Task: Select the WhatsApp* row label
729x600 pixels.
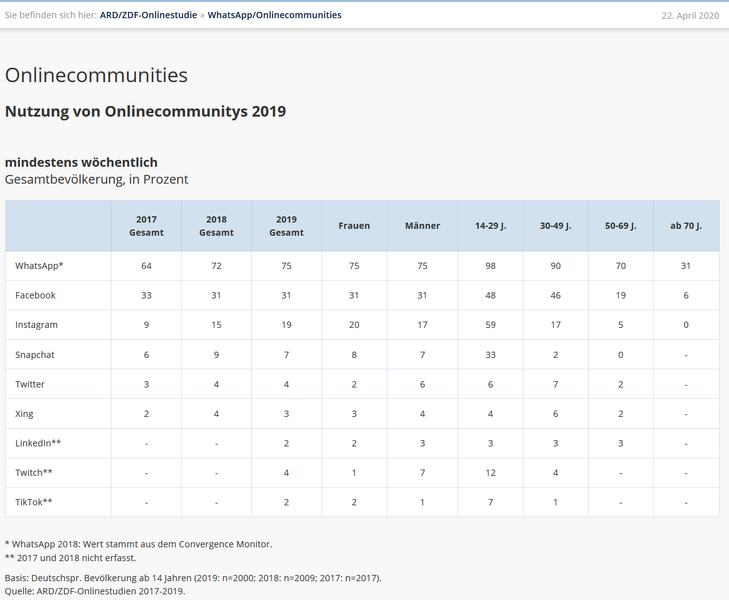Action: 39,266
